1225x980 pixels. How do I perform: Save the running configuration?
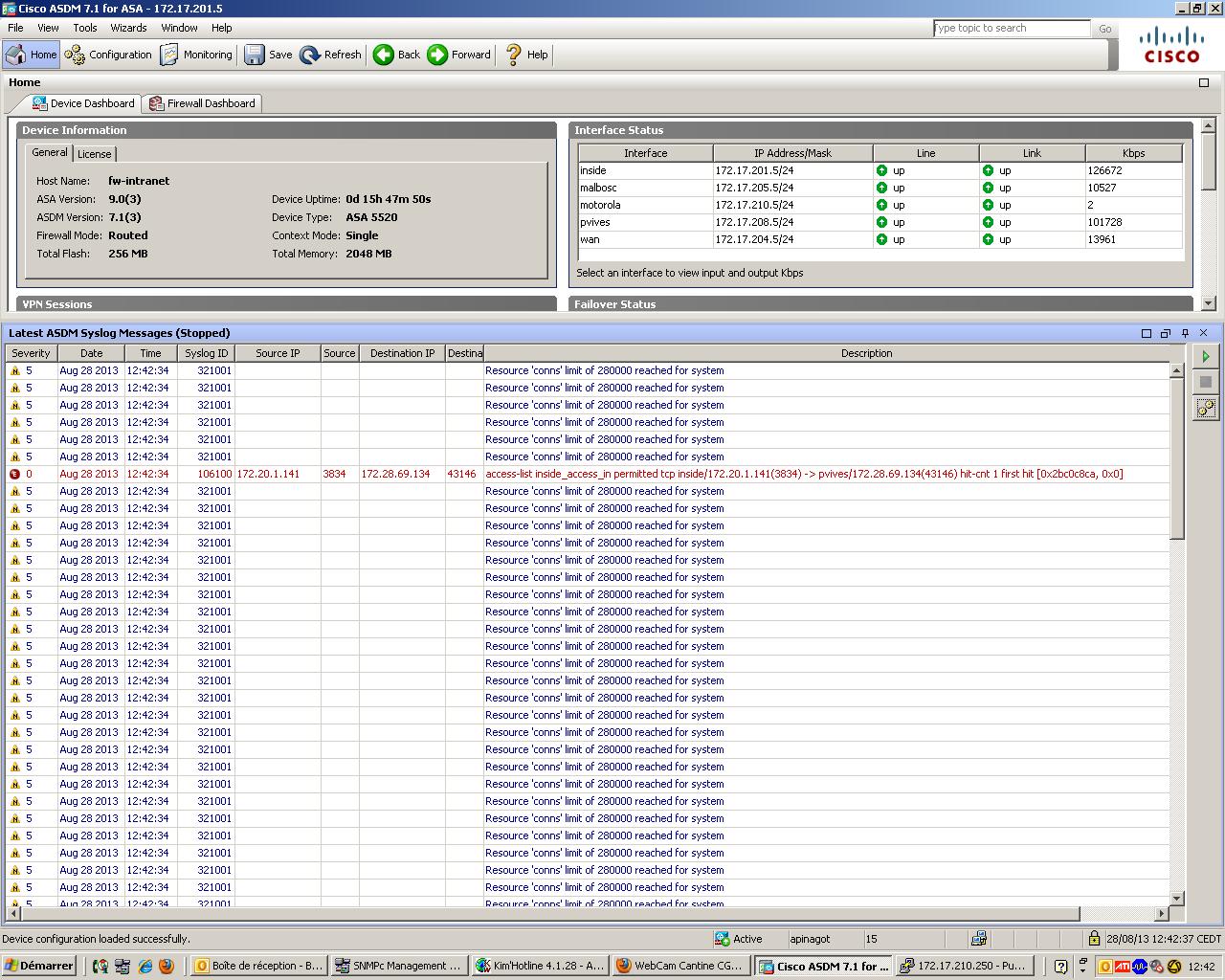click(x=269, y=55)
